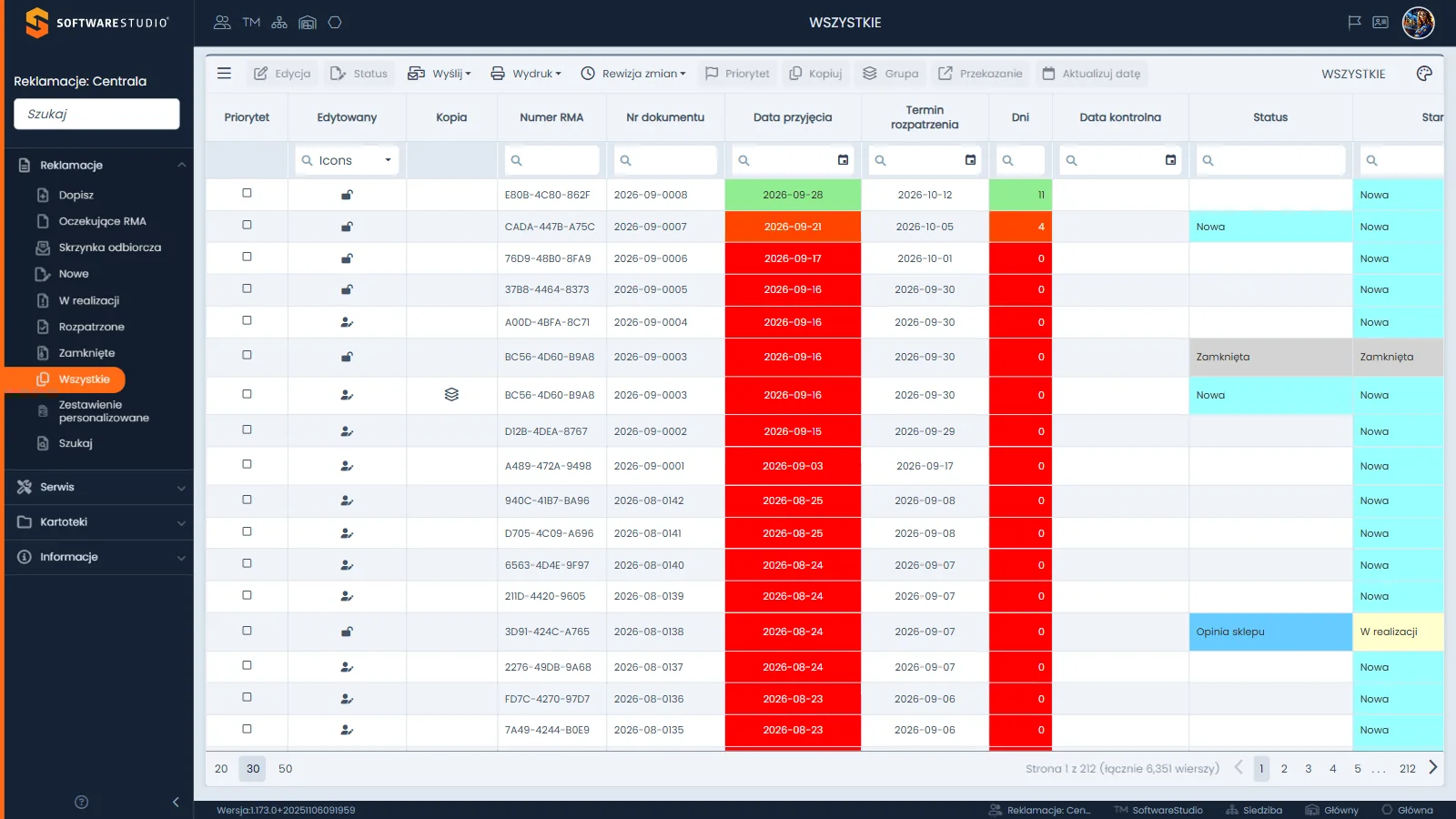Select checkbox for row D12B-4DEA-8767
1456x819 pixels.
point(247,430)
